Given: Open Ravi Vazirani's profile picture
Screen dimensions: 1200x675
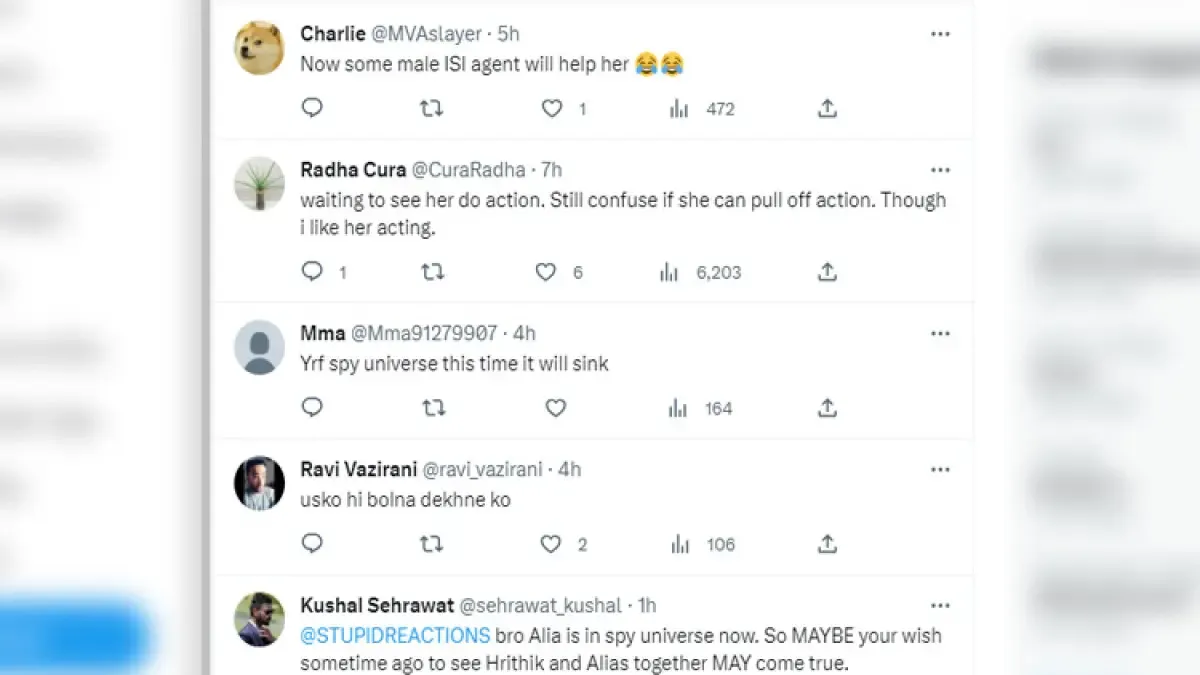Looking at the screenshot, I should click(x=259, y=484).
